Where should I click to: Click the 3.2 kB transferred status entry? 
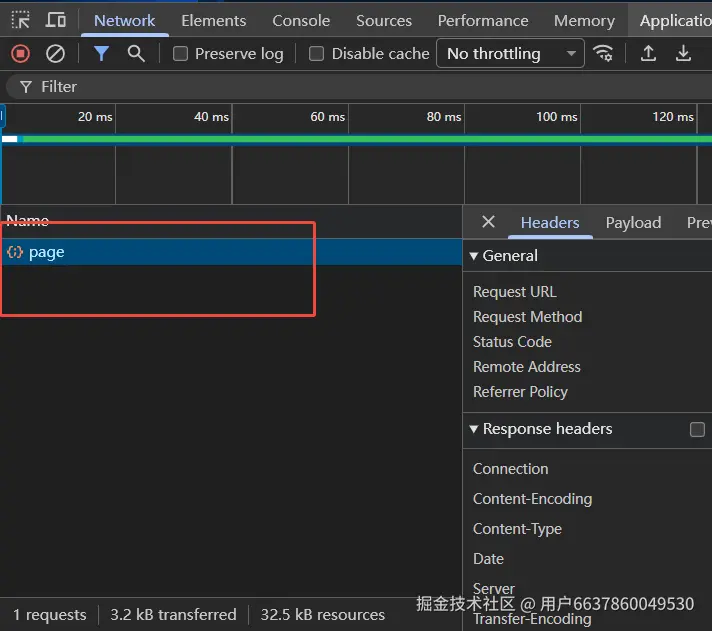point(173,615)
